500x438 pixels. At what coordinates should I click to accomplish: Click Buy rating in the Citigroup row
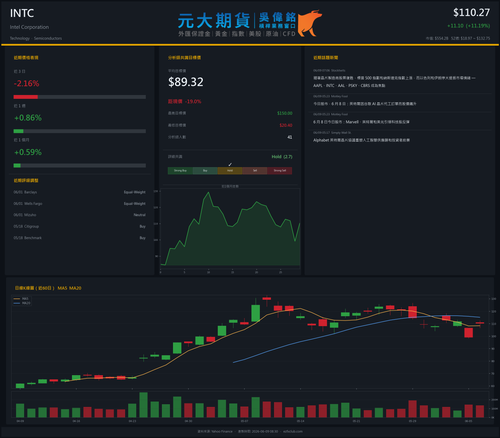pos(143,226)
